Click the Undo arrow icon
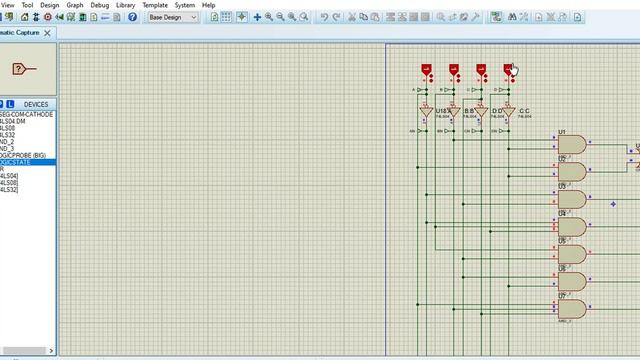Viewport: 640px width, 360px height. (x=324, y=17)
